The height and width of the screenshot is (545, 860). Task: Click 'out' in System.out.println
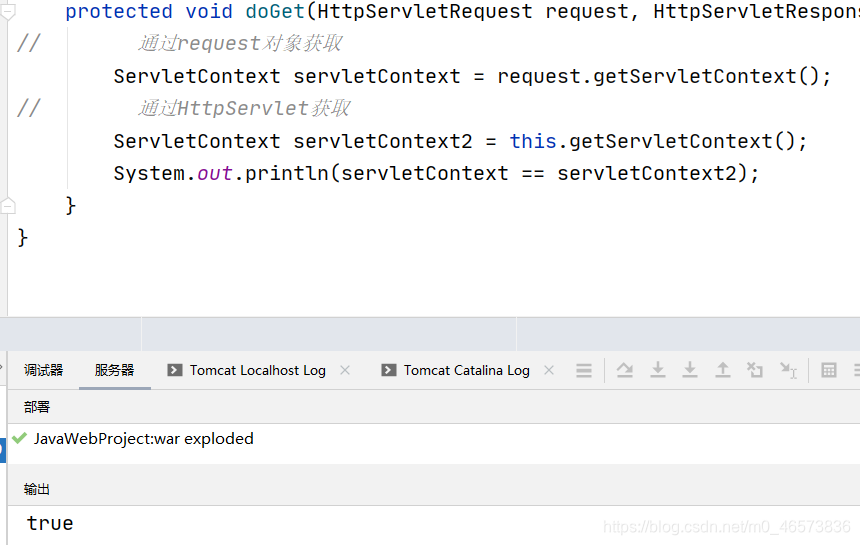point(214,174)
